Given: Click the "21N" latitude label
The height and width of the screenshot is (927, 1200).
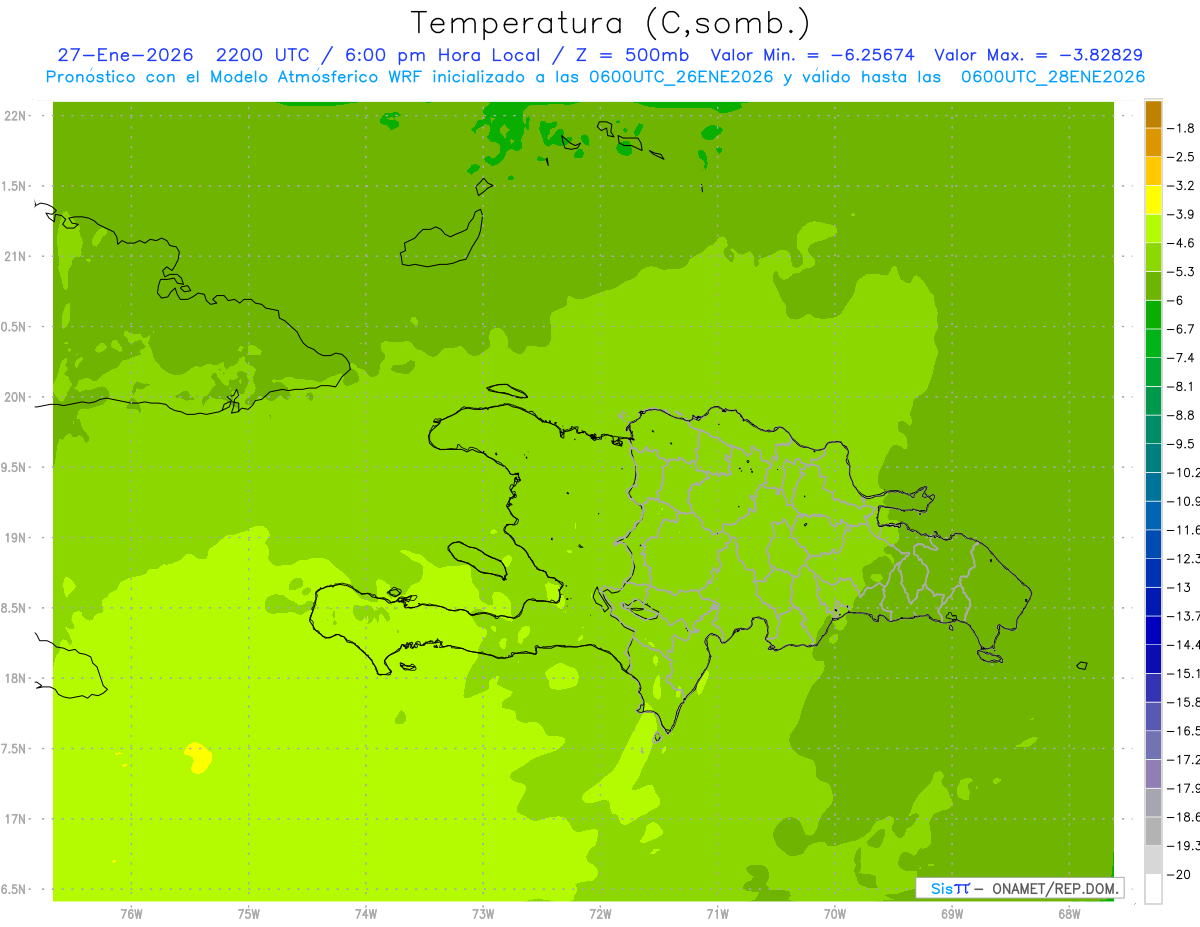Looking at the screenshot, I should point(17,257).
